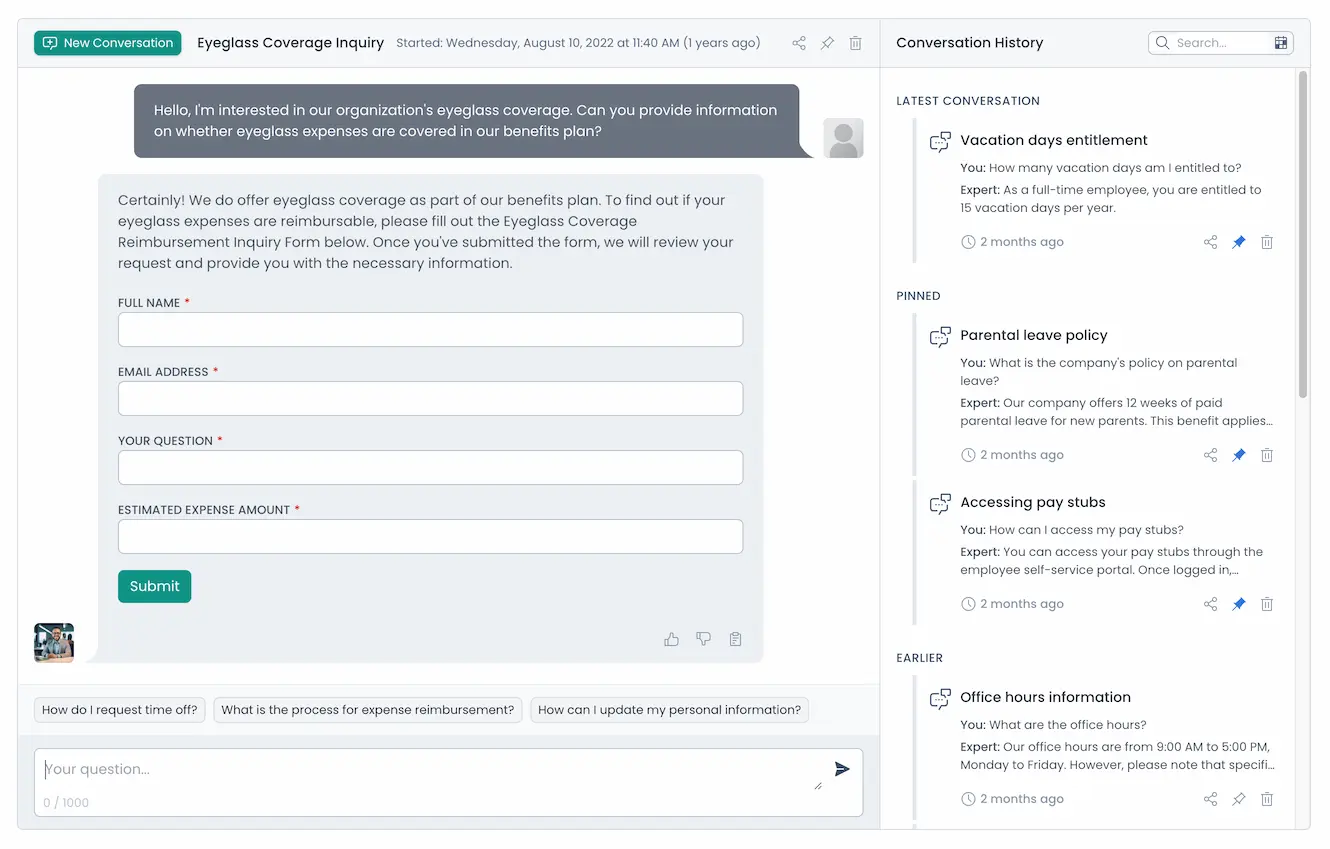Start a New Conversation

pos(106,43)
